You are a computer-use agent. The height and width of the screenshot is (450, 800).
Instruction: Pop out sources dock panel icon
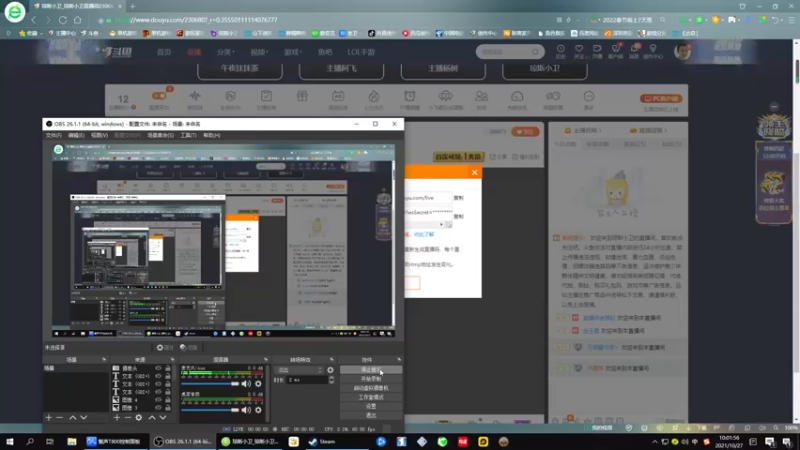pos(172,360)
